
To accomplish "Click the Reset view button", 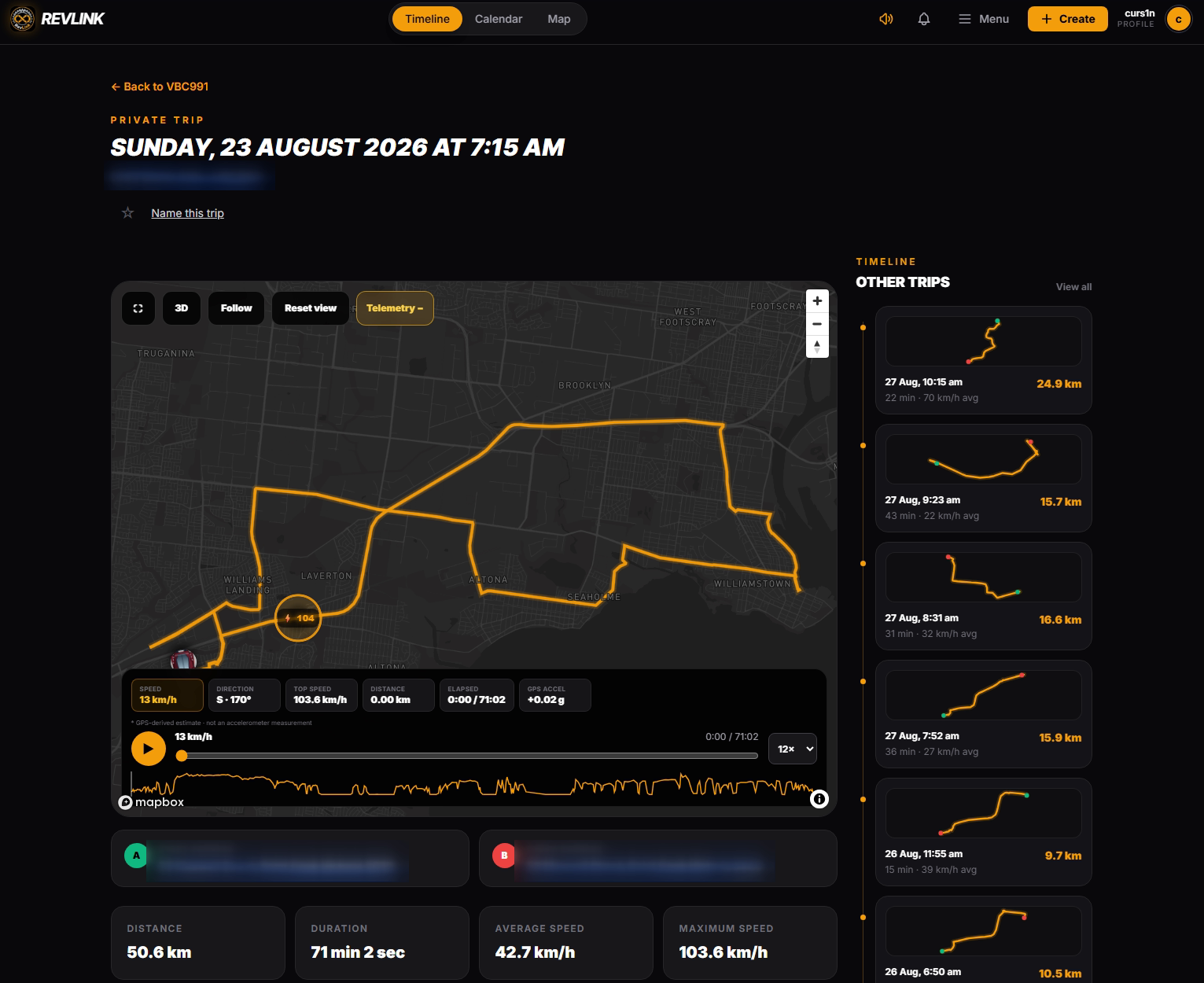I will point(311,308).
